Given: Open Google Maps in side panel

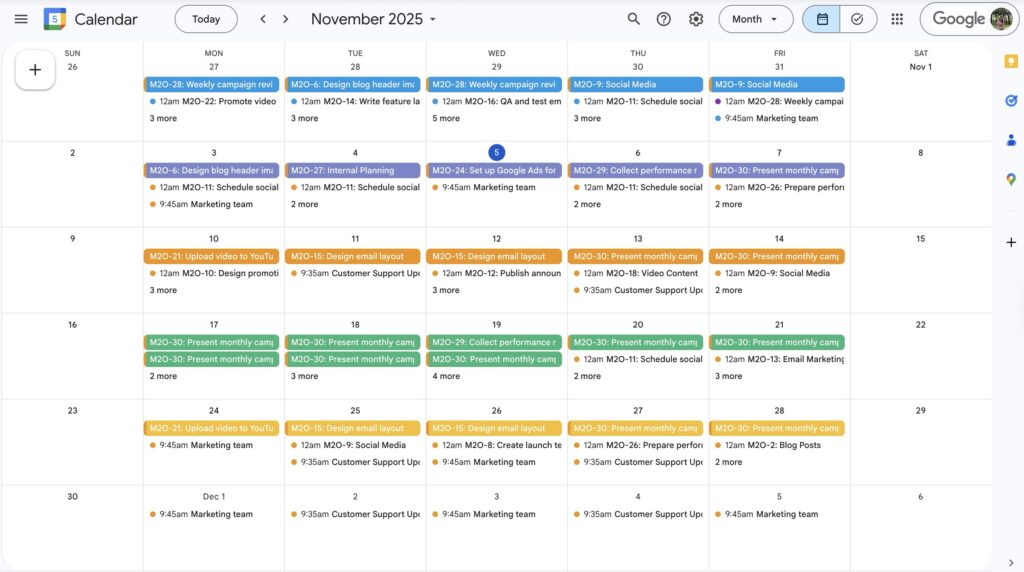Looking at the screenshot, I should (x=1011, y=179).
